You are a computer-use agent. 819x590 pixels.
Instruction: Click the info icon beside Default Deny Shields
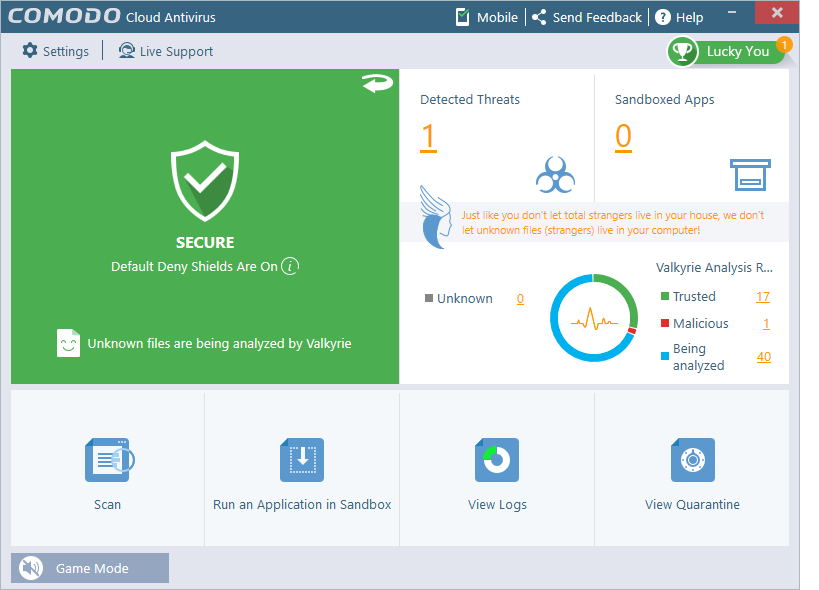click(x=290, y=266)
